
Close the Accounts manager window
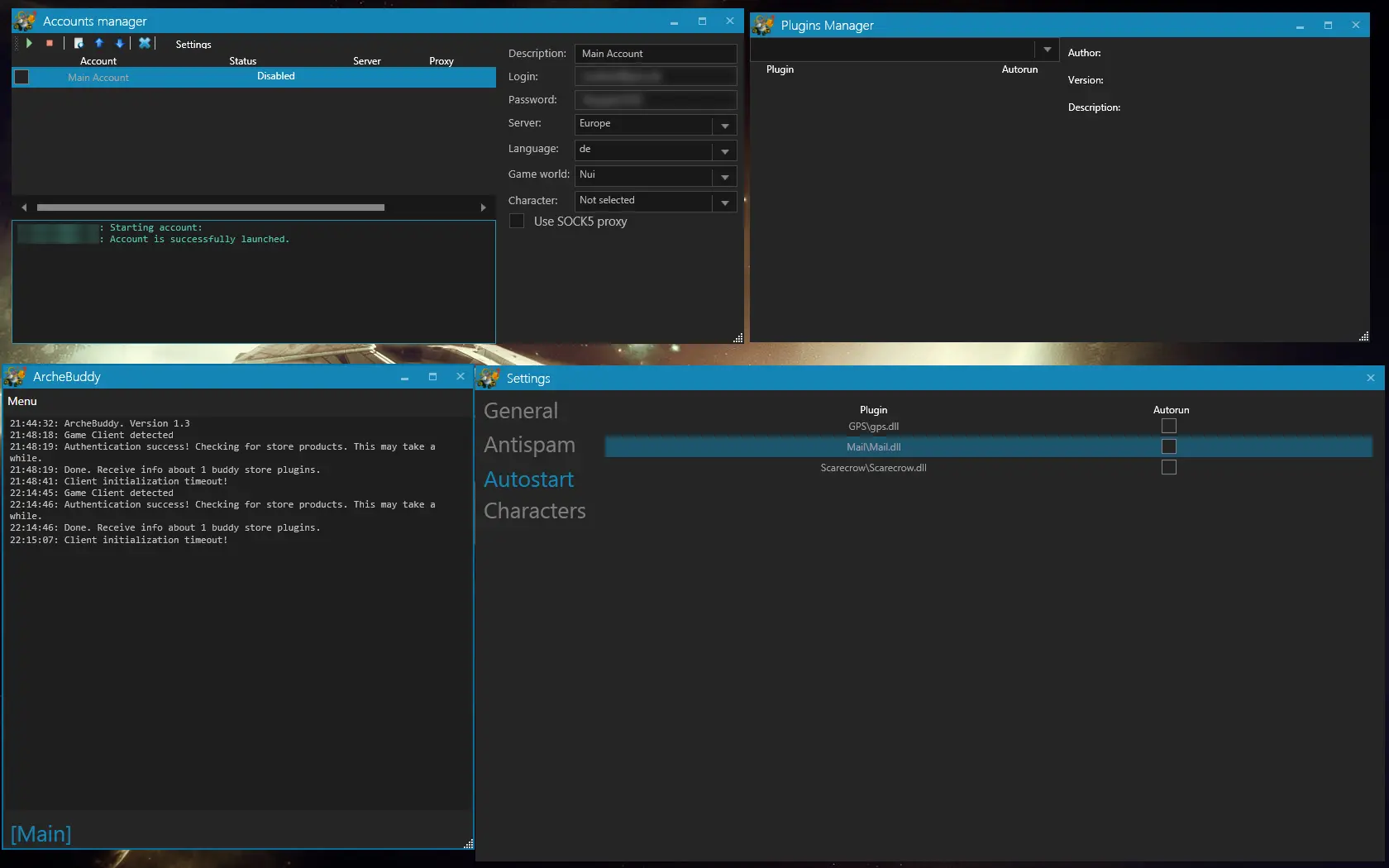click(x=730, y=21)
